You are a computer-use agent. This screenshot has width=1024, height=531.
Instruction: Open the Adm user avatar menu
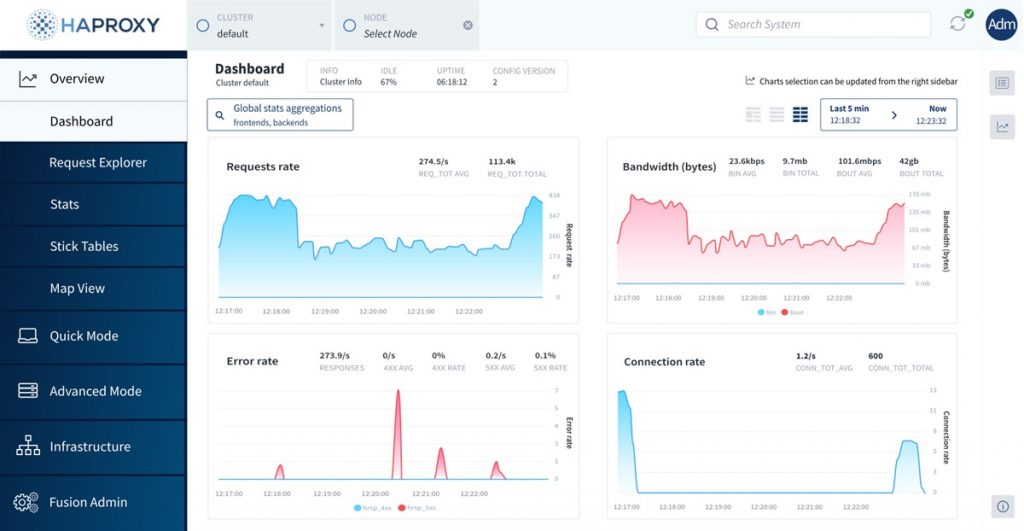1000,24
